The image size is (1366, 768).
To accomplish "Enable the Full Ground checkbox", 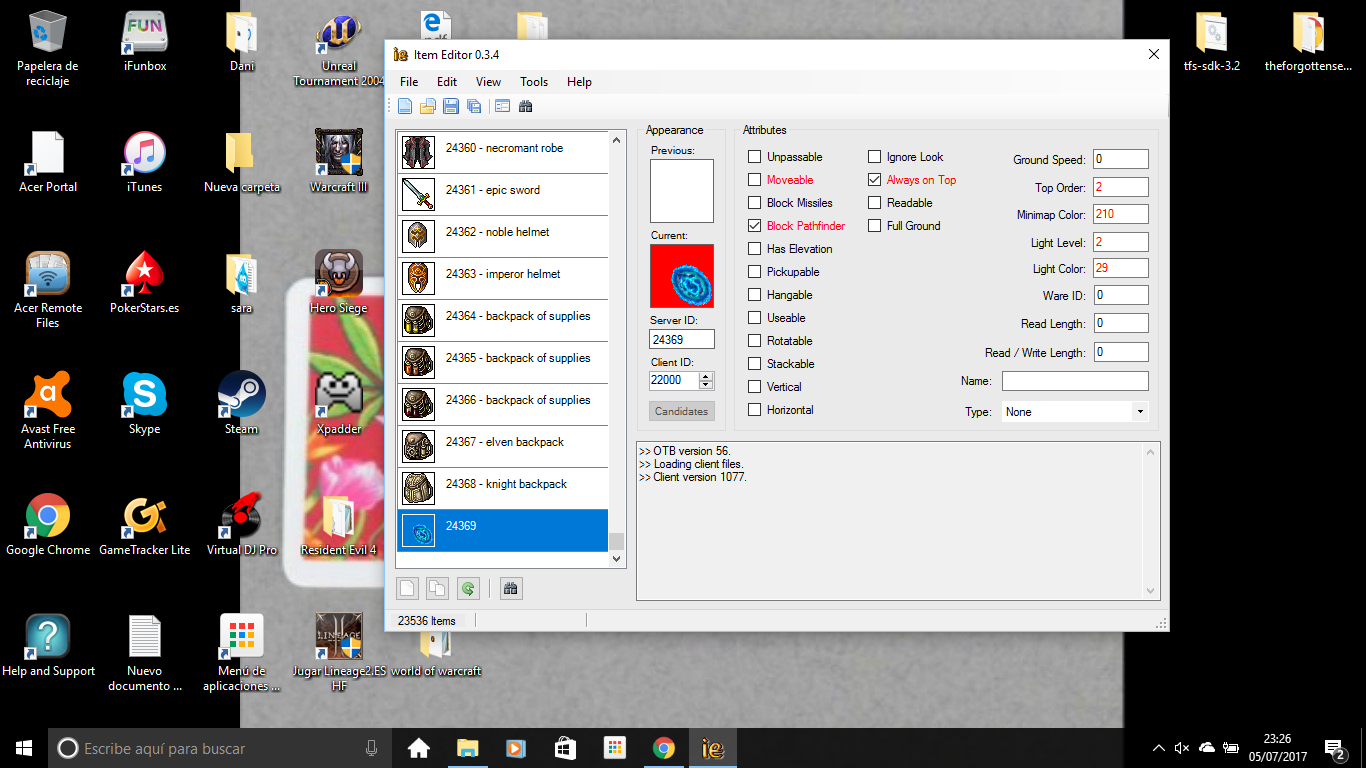I will click(875, 226).
